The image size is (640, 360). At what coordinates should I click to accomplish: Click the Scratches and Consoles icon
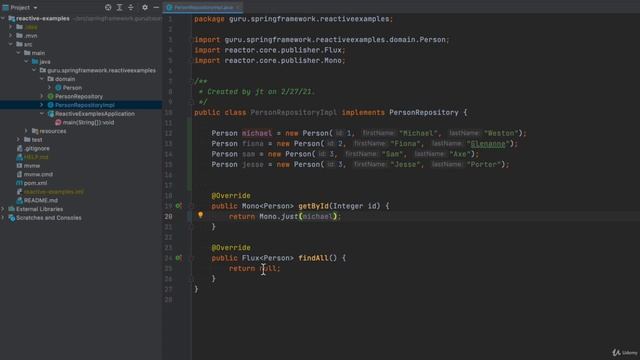pos(11,218)
